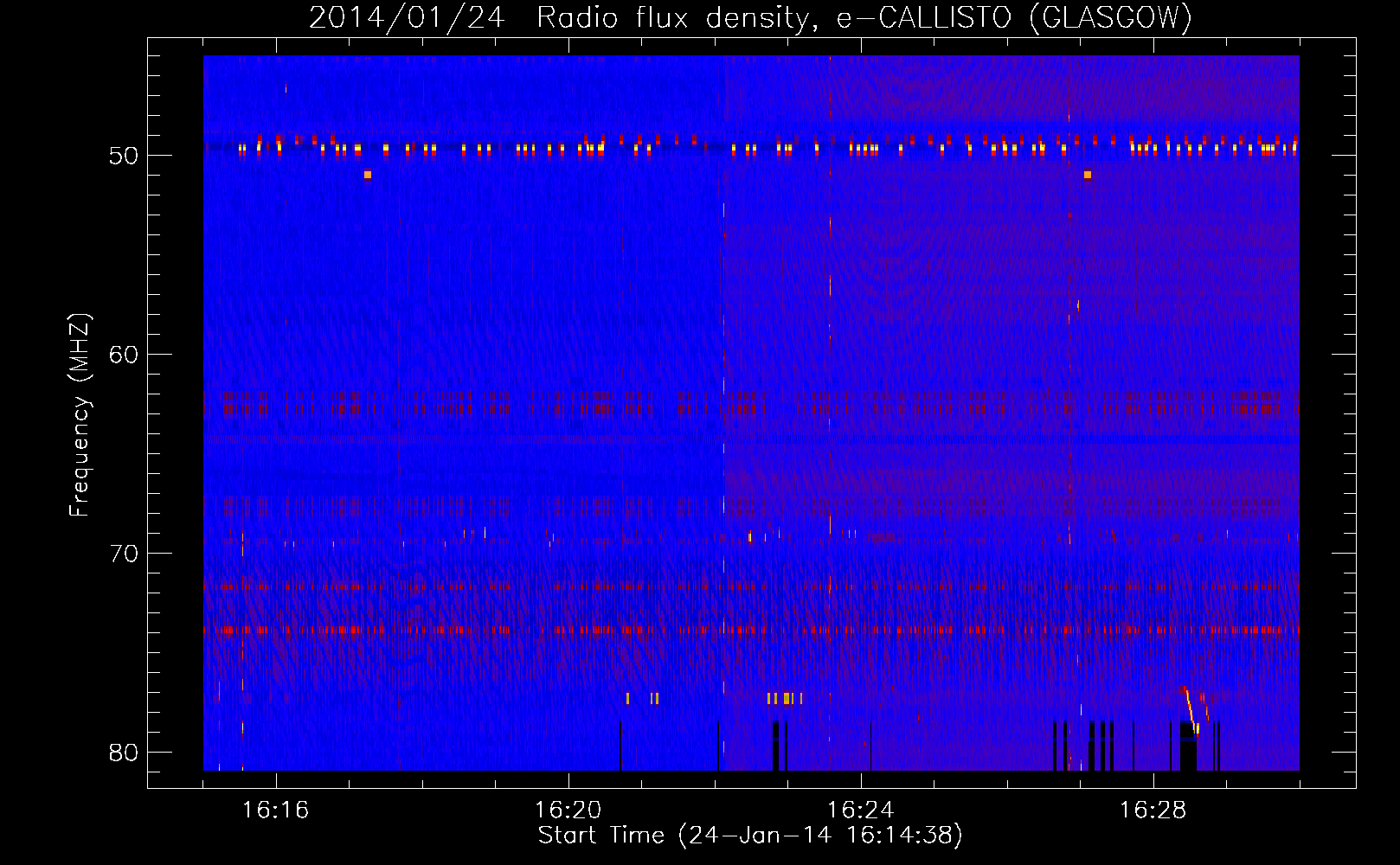Select the 16:16 time tick label
Viewport: 1400px width, 865px height.
pos(275,811)
